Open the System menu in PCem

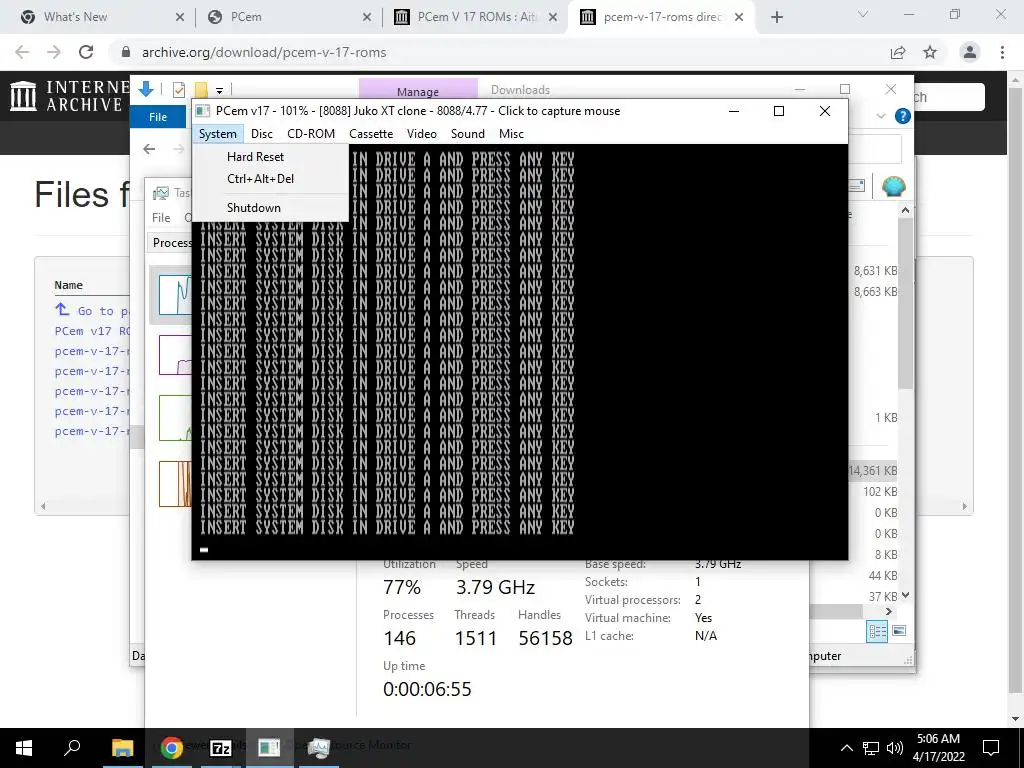[217, 134]
